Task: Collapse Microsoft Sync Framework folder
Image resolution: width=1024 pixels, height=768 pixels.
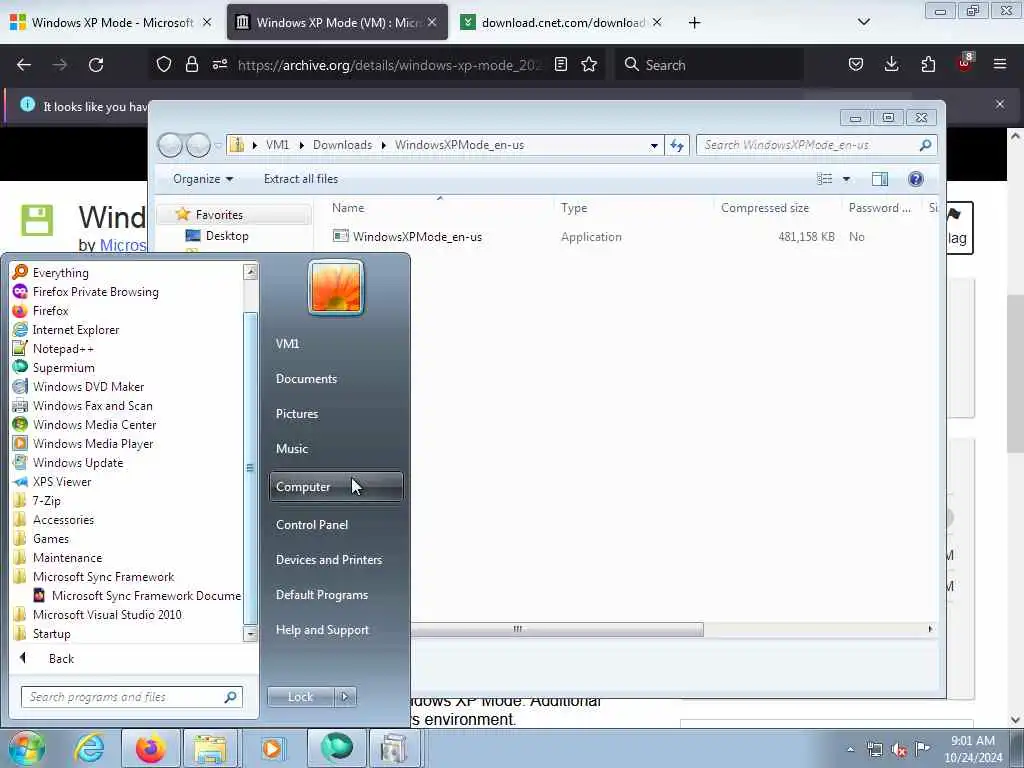Action: click(103, 577)
